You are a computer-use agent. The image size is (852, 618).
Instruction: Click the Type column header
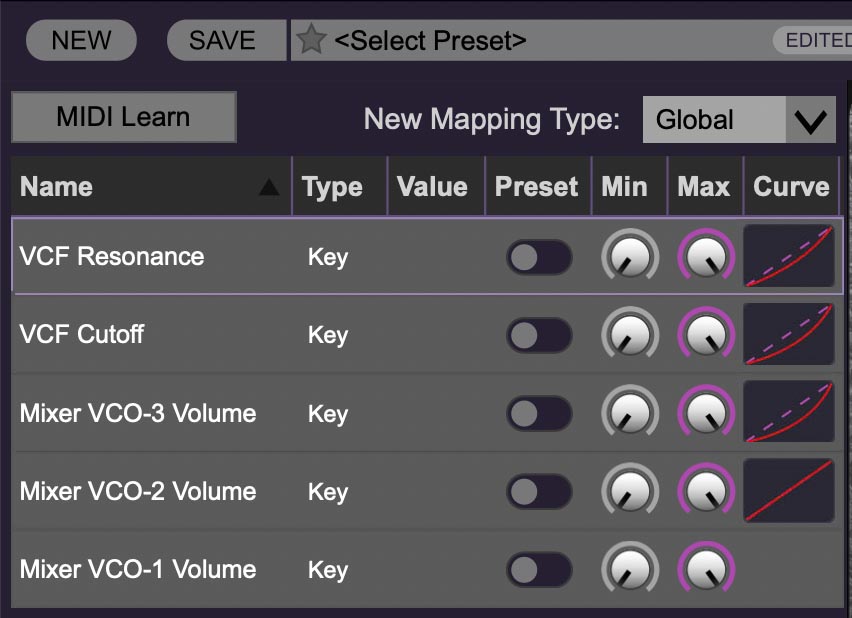(332, 187)
